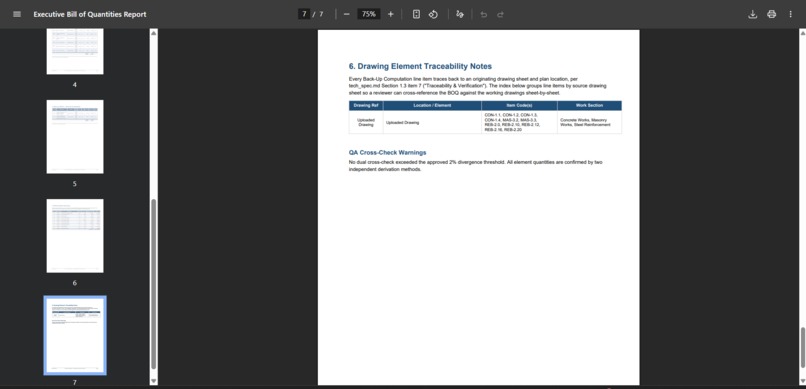Click the 75% zoom level field
Screen dimensions: 806x389
[369, 14]
